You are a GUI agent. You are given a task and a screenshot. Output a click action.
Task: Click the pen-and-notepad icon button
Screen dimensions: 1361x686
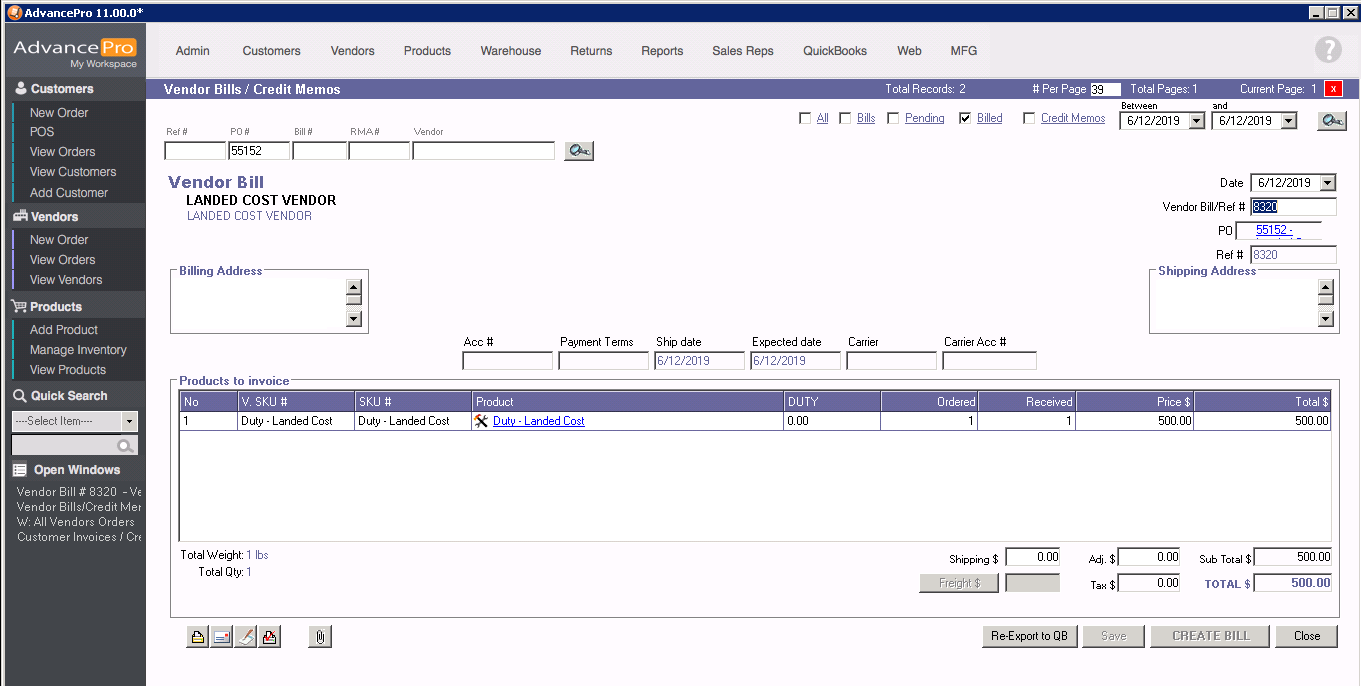click(246, 636)
